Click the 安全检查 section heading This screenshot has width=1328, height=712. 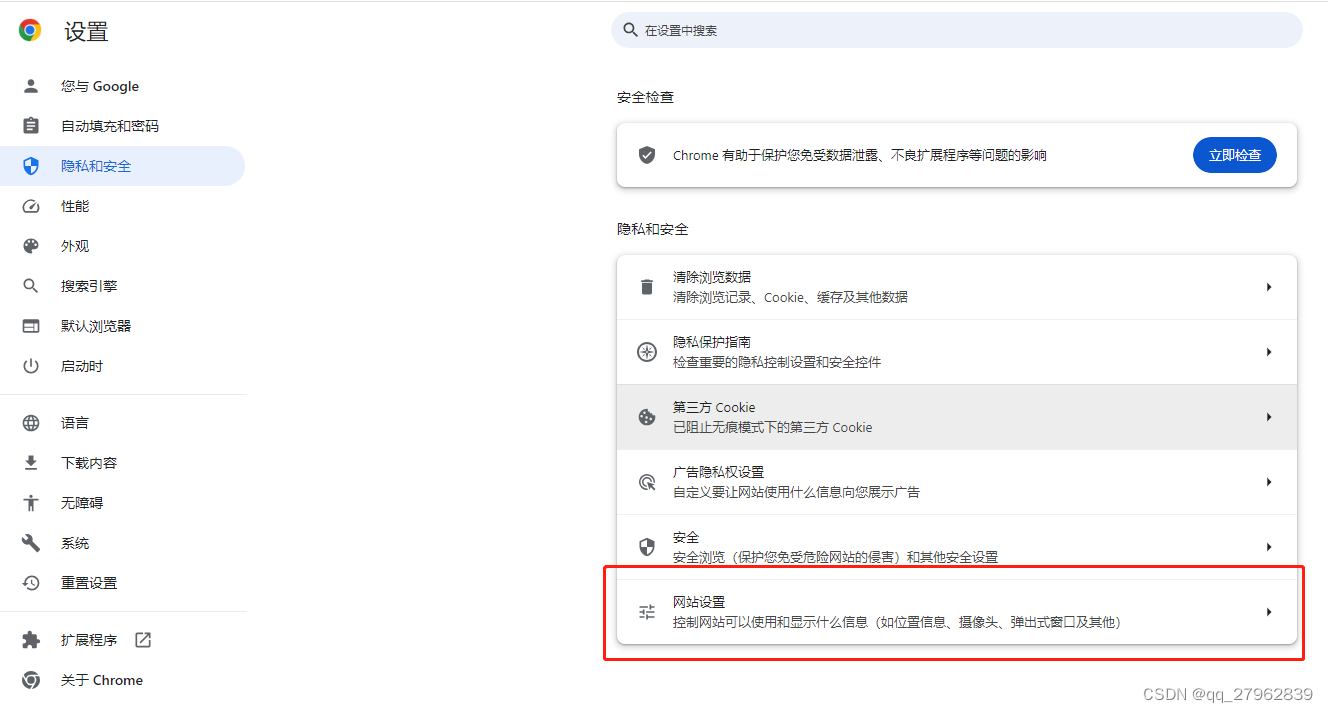click(645, 97)
